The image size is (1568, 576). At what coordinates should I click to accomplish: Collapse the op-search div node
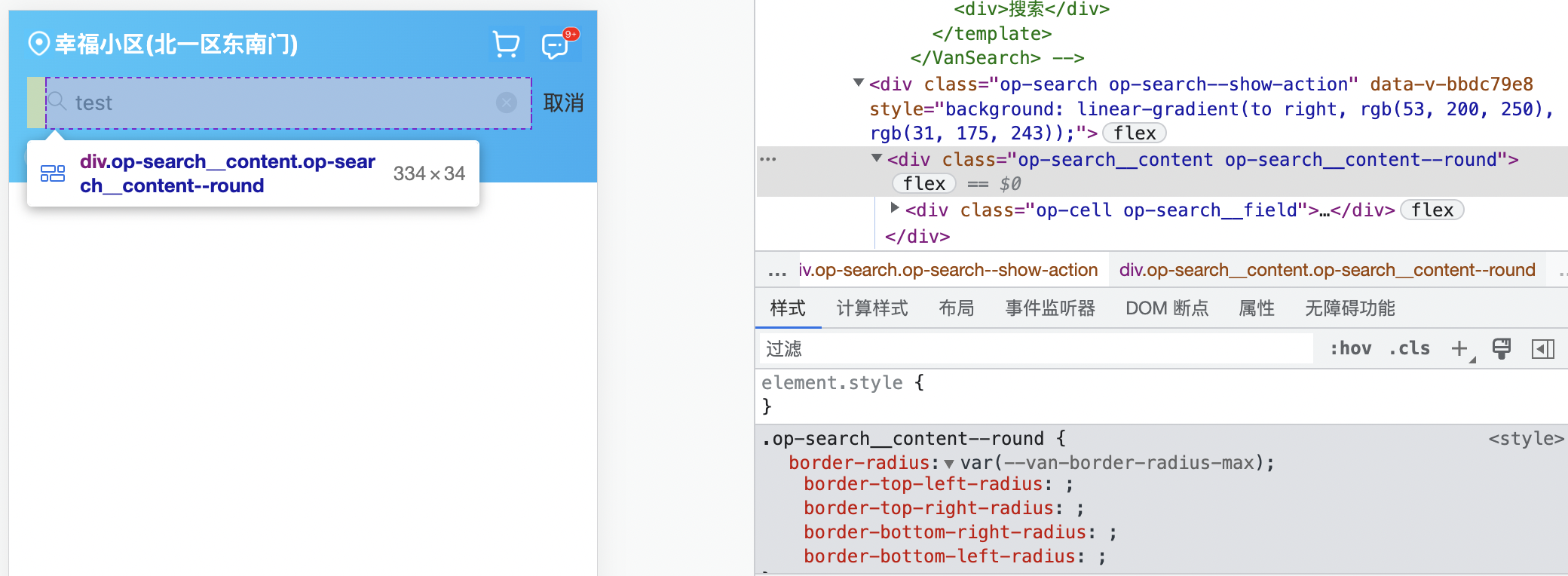click(x=859, y=83)
